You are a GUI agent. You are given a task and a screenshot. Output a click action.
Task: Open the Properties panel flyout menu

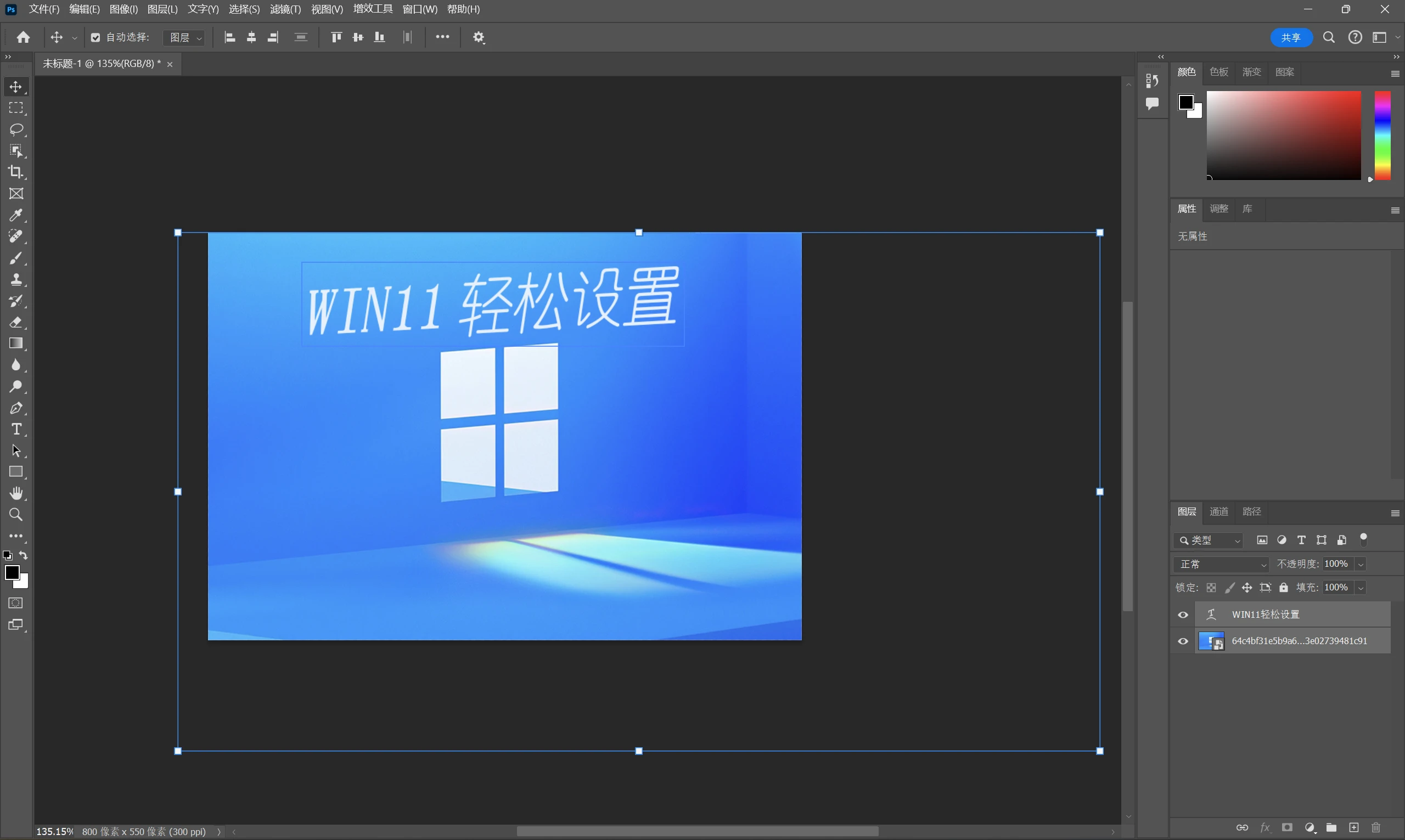click(x=1395, y=210)
